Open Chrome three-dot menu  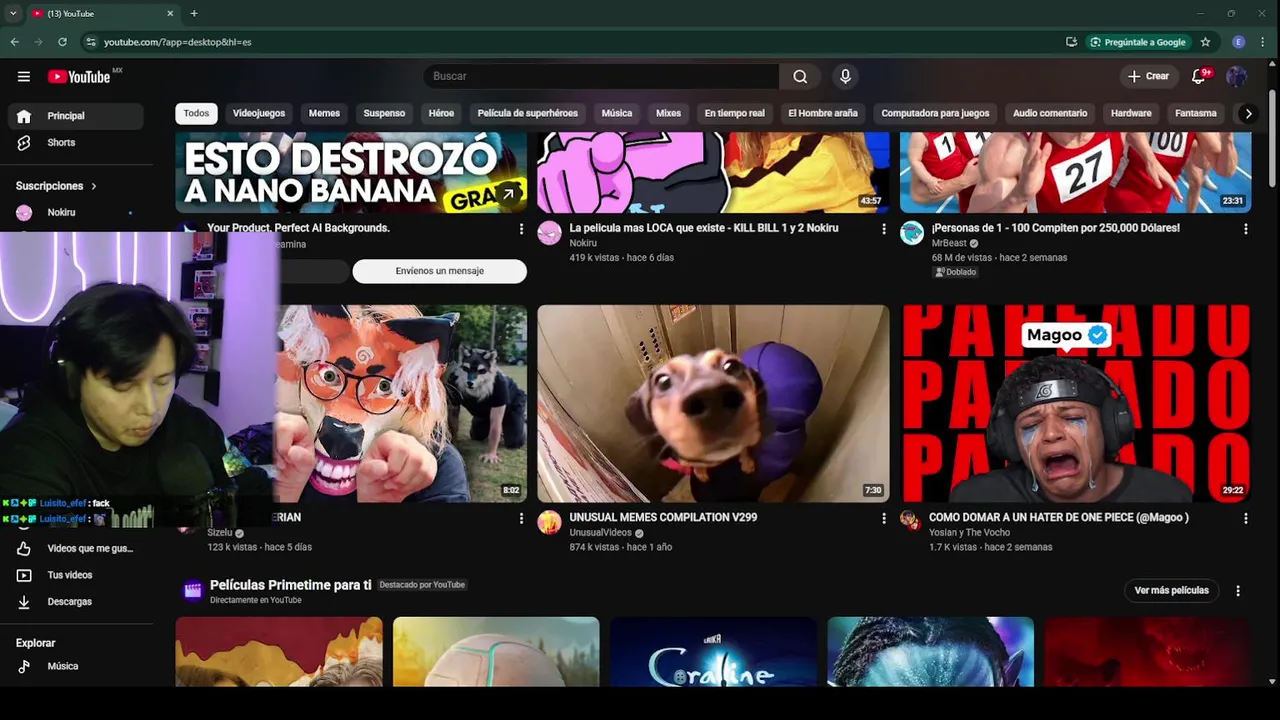(x=1264, y=42)
